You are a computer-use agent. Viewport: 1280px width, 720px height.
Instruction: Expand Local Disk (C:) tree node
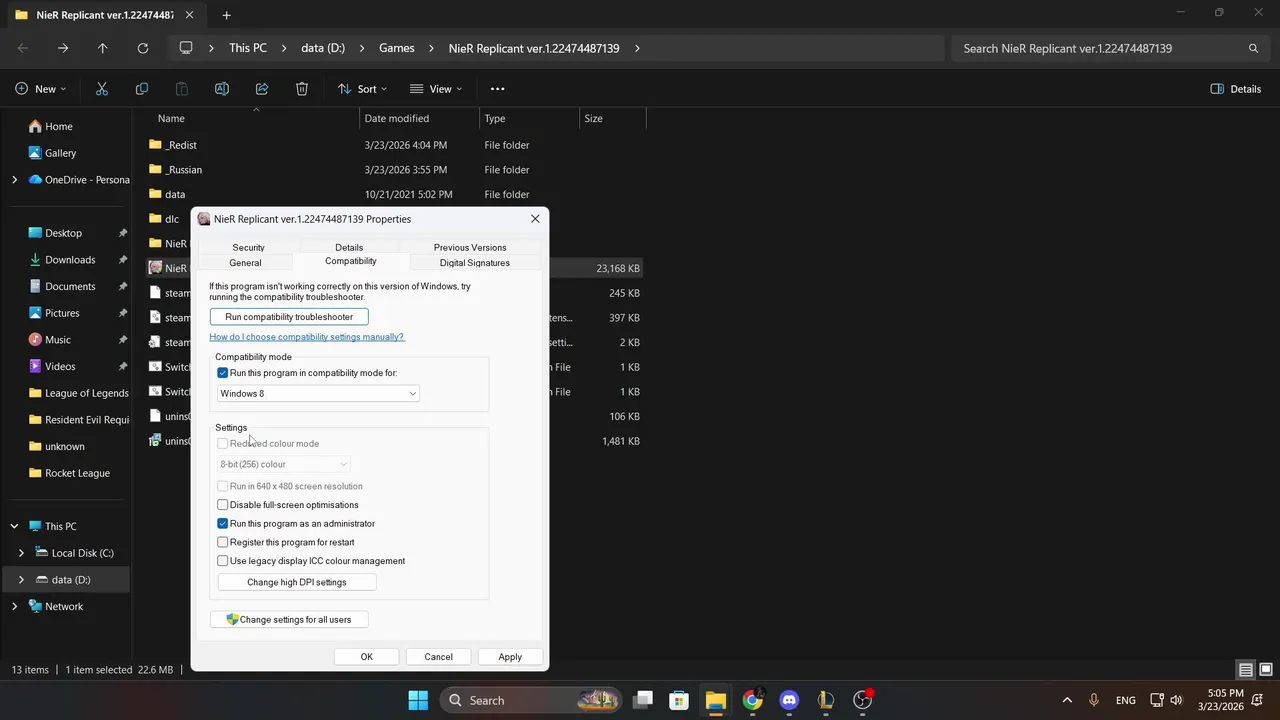pyautogui.click(x=21, y=553)
